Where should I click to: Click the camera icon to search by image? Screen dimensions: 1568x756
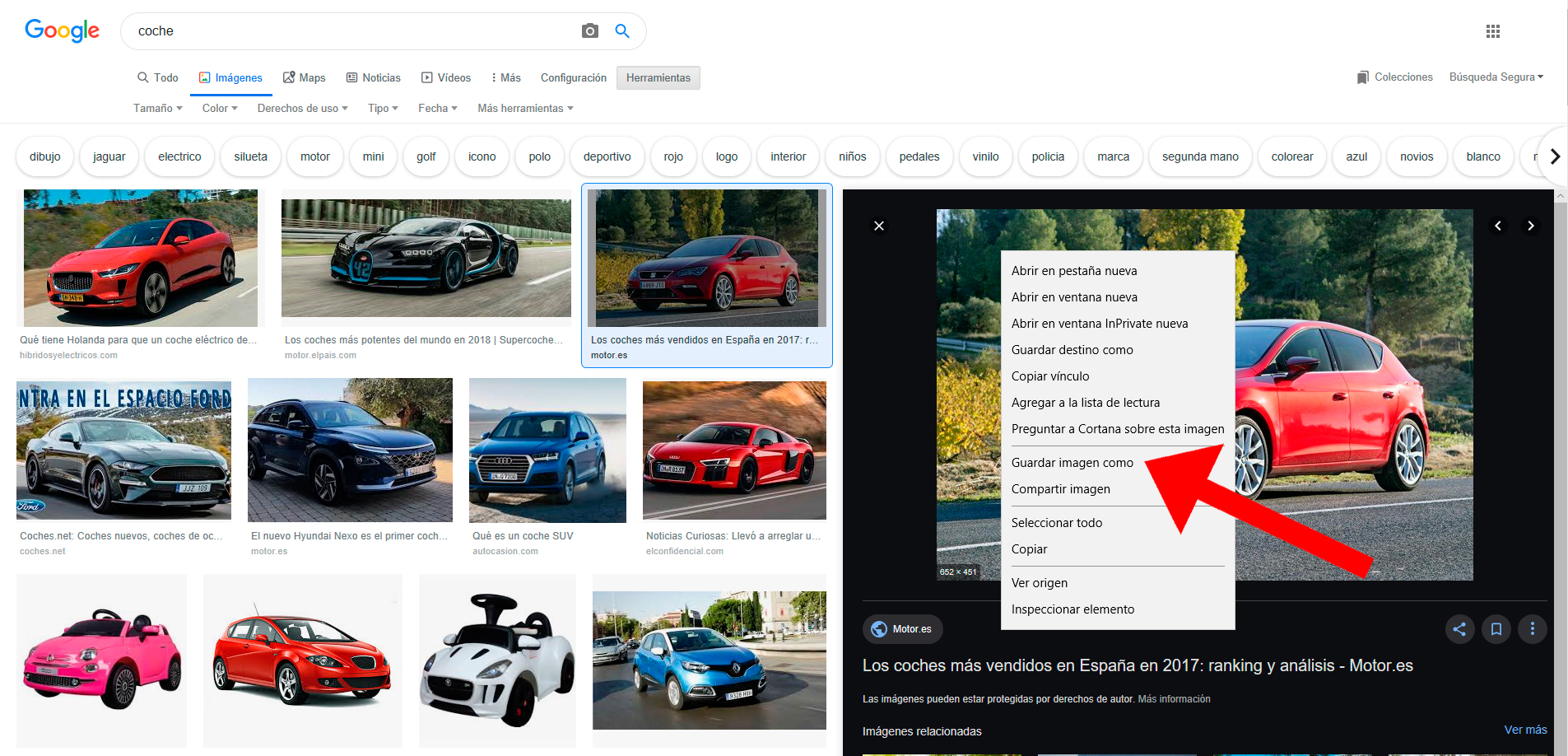coord(589,30)
